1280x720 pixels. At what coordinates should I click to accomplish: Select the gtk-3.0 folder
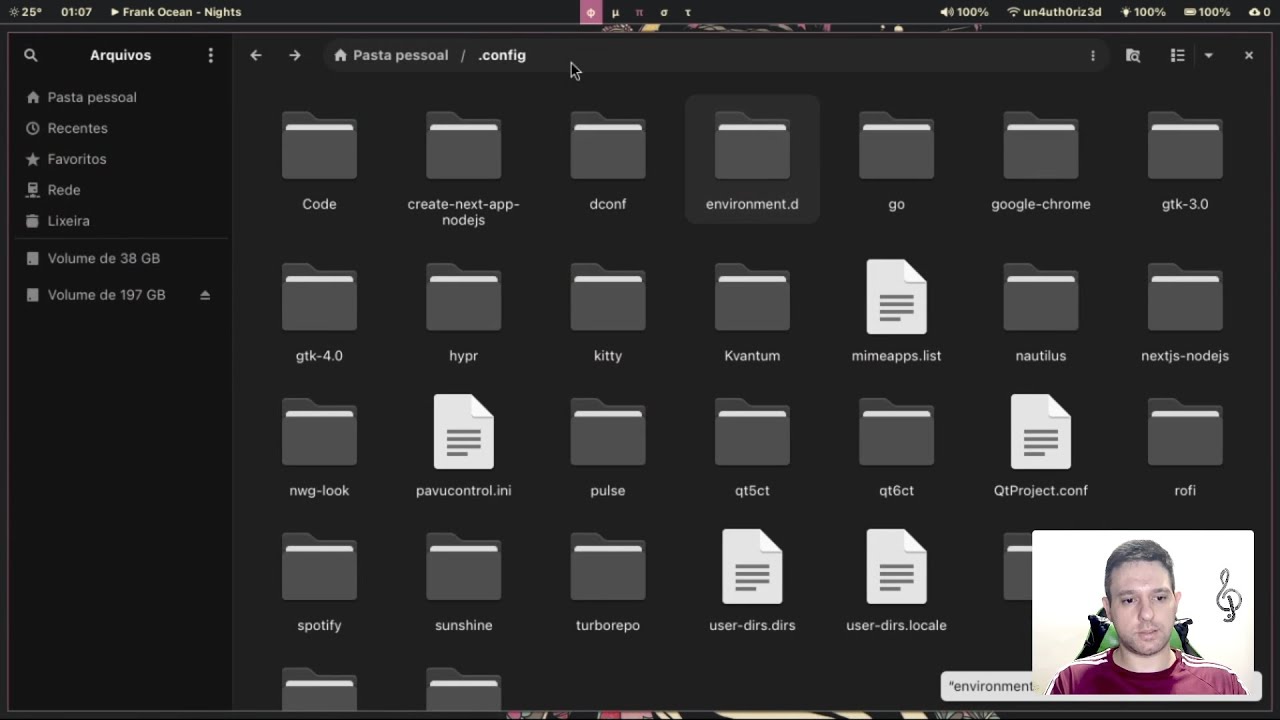(1185, 160)
